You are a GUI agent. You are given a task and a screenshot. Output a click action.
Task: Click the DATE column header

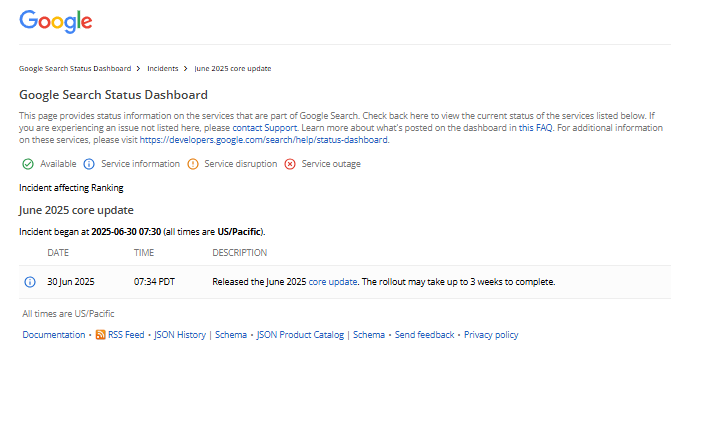coord(58,253)
